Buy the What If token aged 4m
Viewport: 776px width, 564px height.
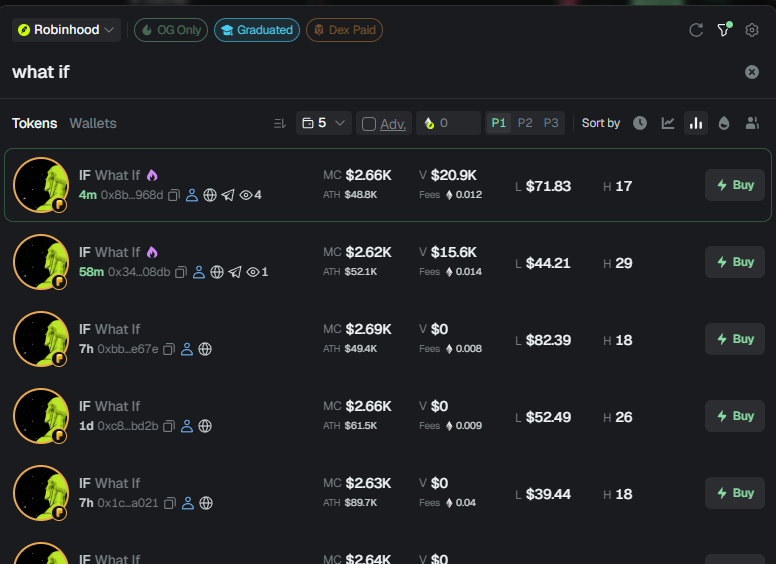[735, 185]
